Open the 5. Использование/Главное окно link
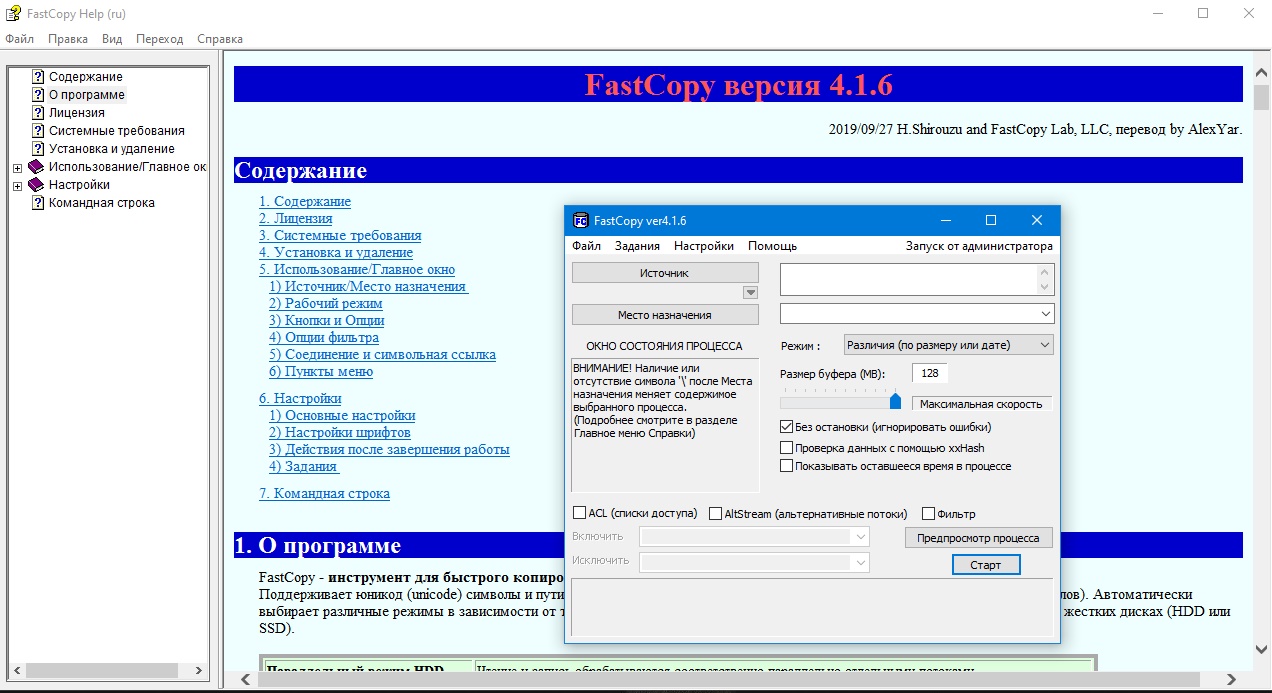Image resolution: width=1272 pixels, height=693 pixels. [357, 270]
